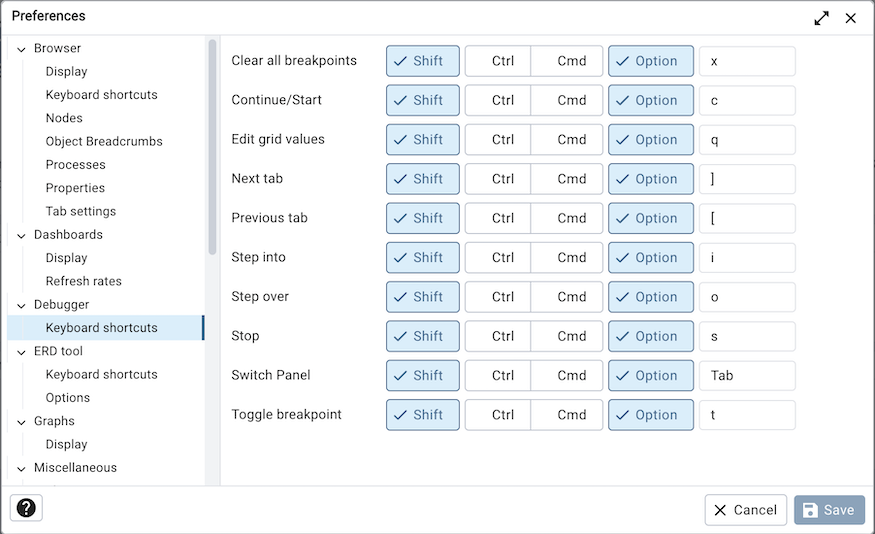Screen dimensions: 875x534
Task: Close Preferences using the X icon
Action: [850, 18]
